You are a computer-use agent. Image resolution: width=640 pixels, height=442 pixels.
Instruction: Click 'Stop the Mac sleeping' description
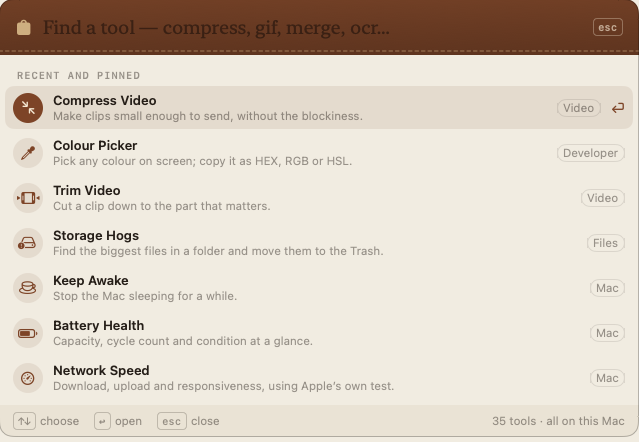pyautogui.click(x=145, y=296)
